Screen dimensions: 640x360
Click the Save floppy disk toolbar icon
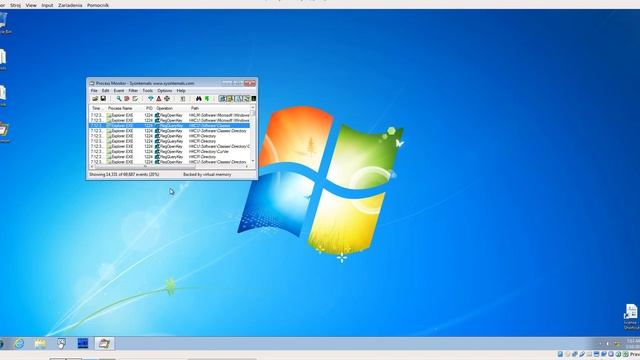[103, 98]
